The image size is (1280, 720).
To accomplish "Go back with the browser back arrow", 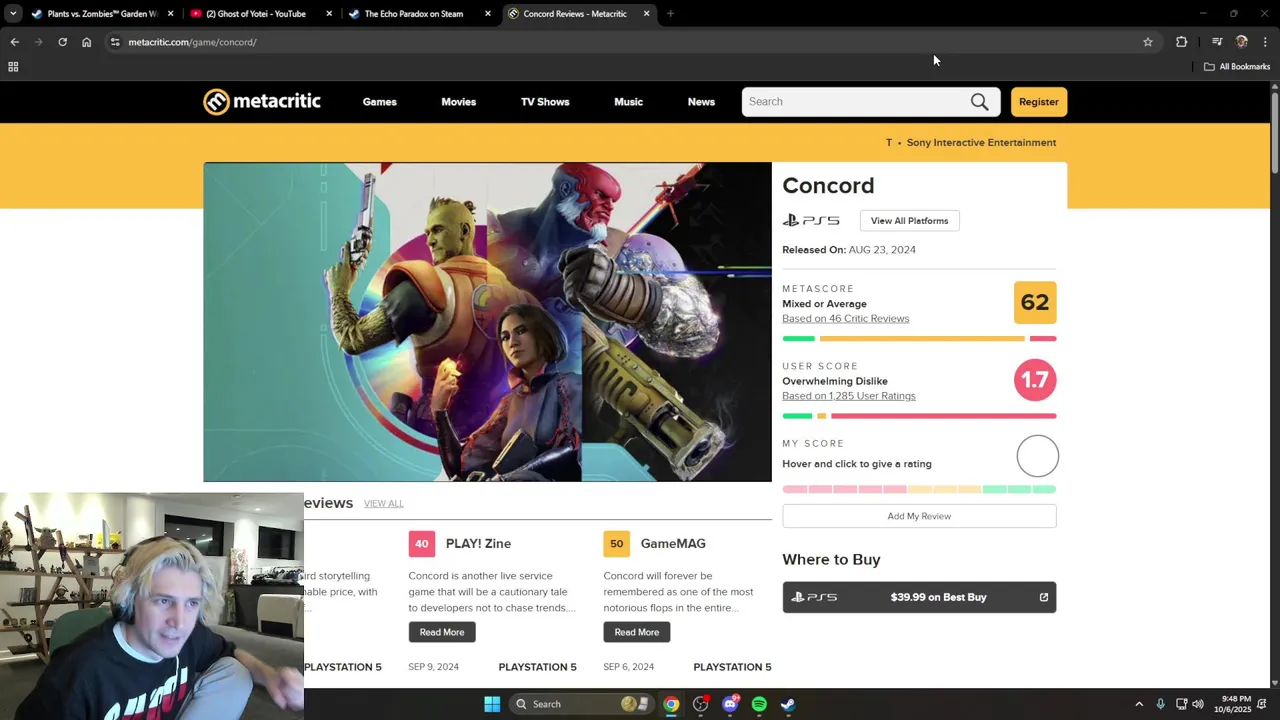I will 14,42.
